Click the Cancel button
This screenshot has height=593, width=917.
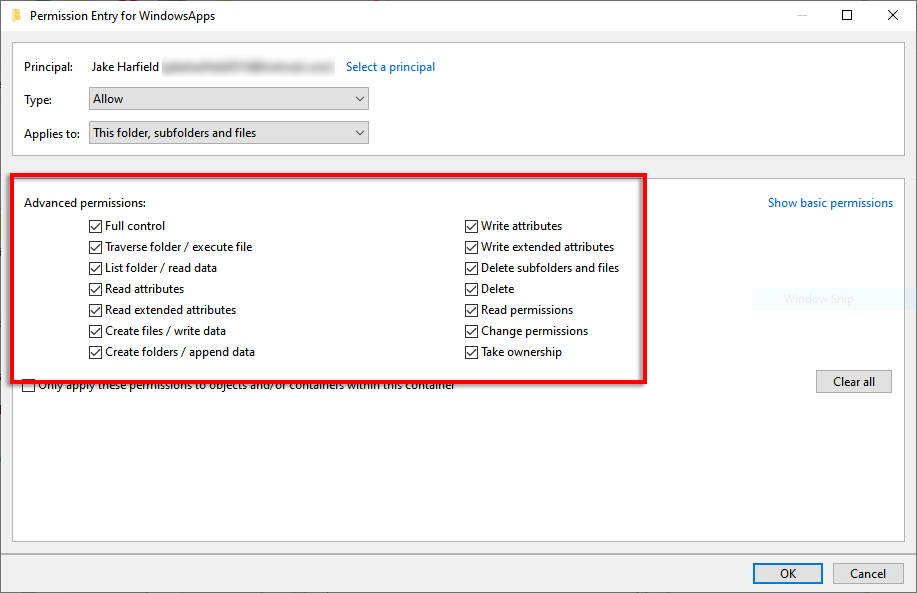pyautogui.click(x=868, y=573)
